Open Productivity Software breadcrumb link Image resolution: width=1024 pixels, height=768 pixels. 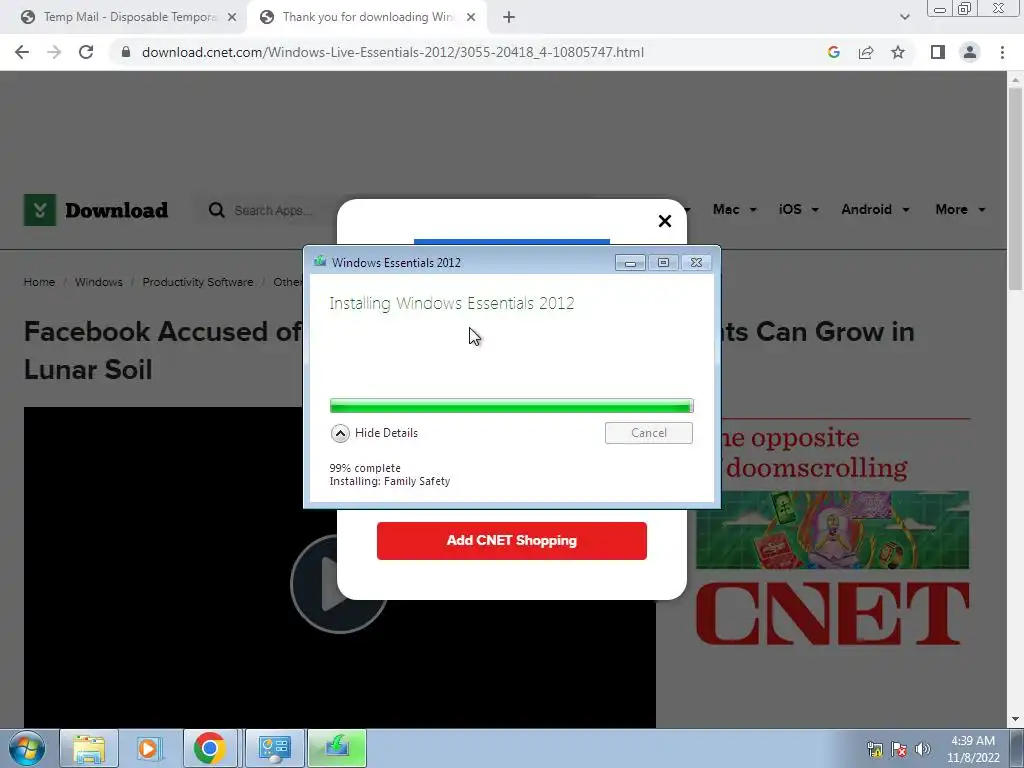(x=198, y=282)
